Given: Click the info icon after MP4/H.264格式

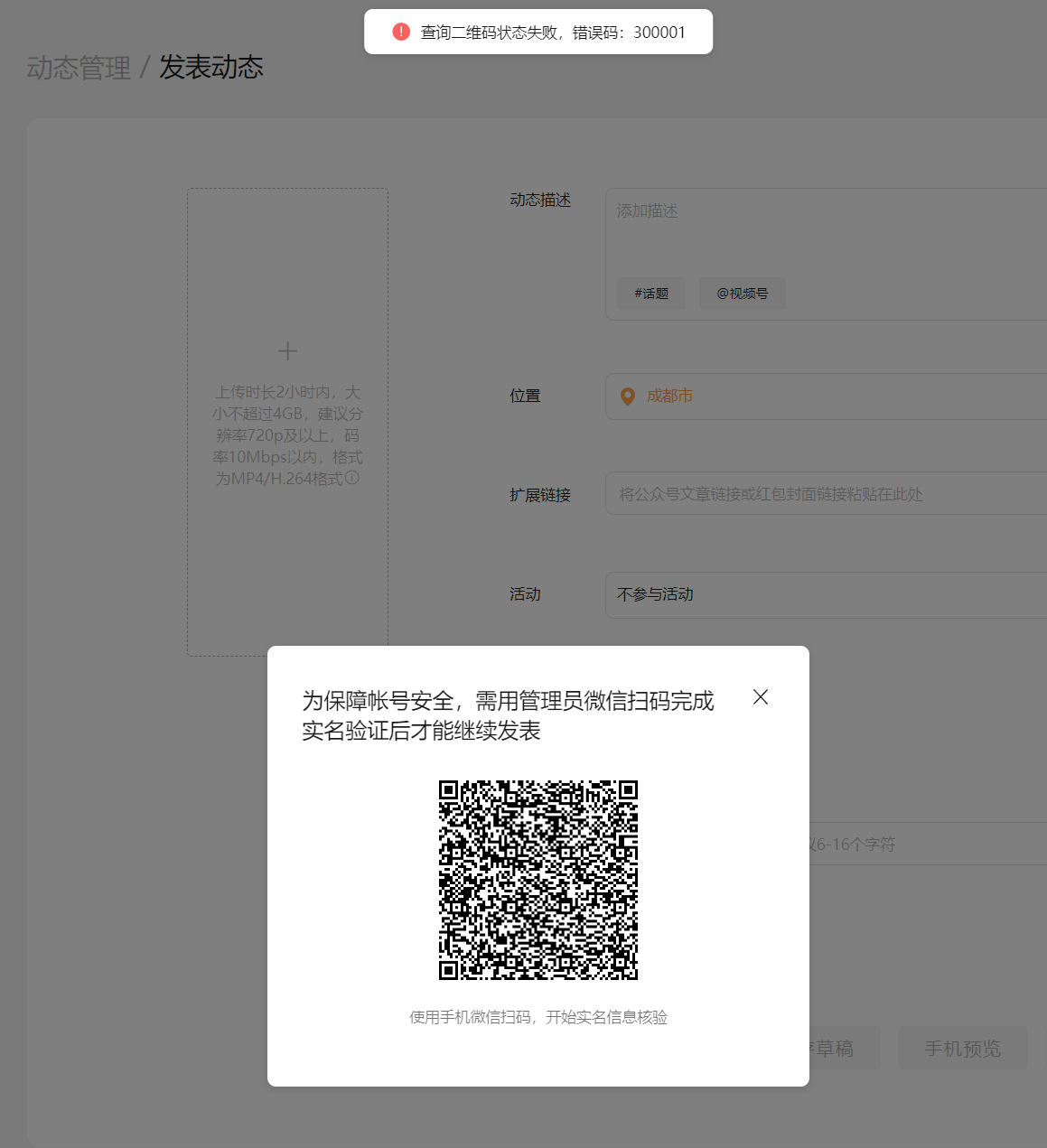Looking at the screenshot, I should pyautogui.click(x=352, y=478).
